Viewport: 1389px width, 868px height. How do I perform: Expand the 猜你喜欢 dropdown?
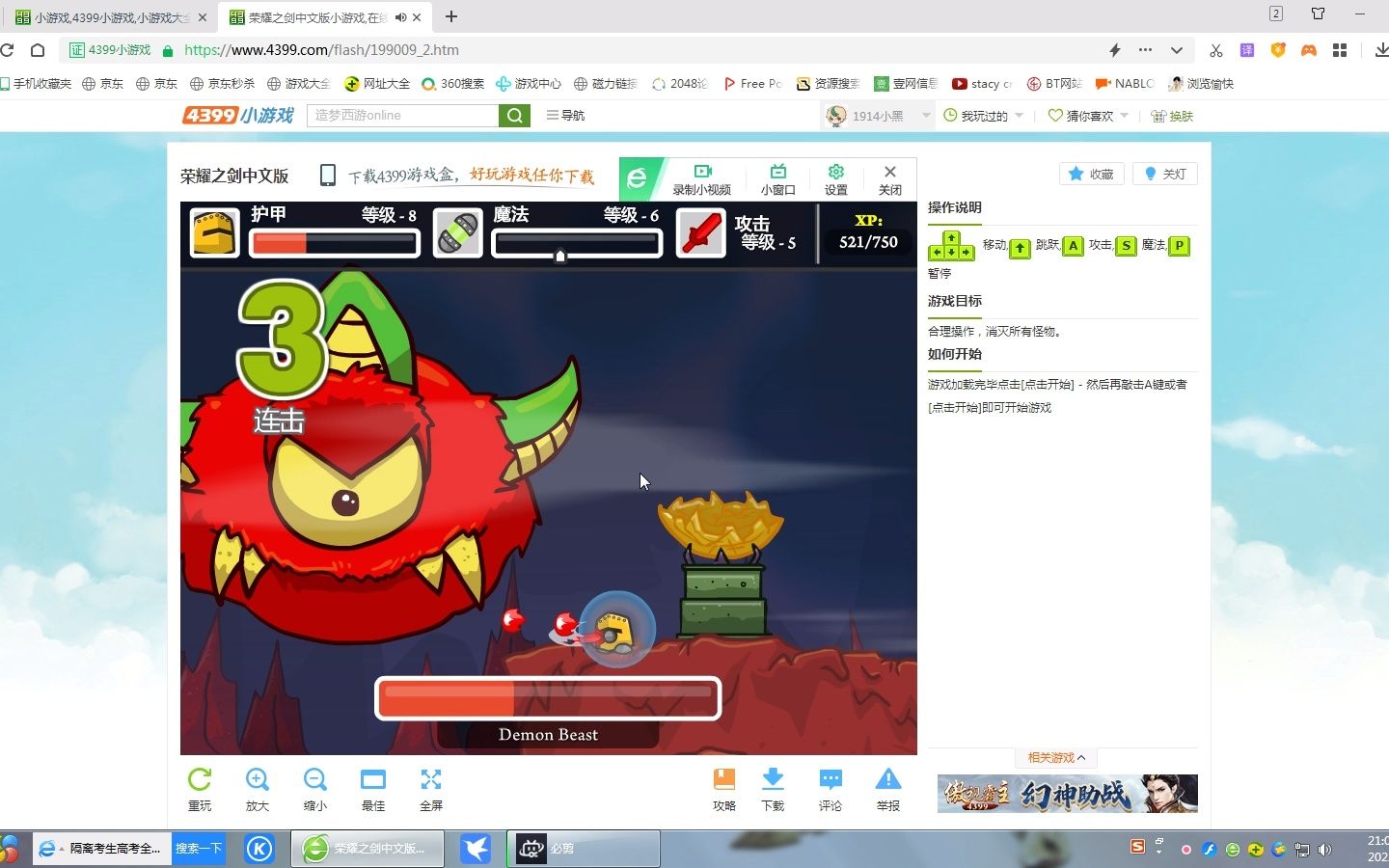point(1125,116)
